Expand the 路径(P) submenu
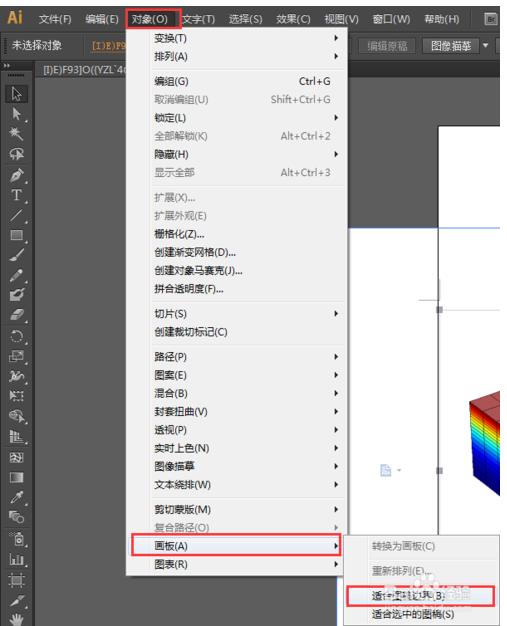 [x=237, y=357]
